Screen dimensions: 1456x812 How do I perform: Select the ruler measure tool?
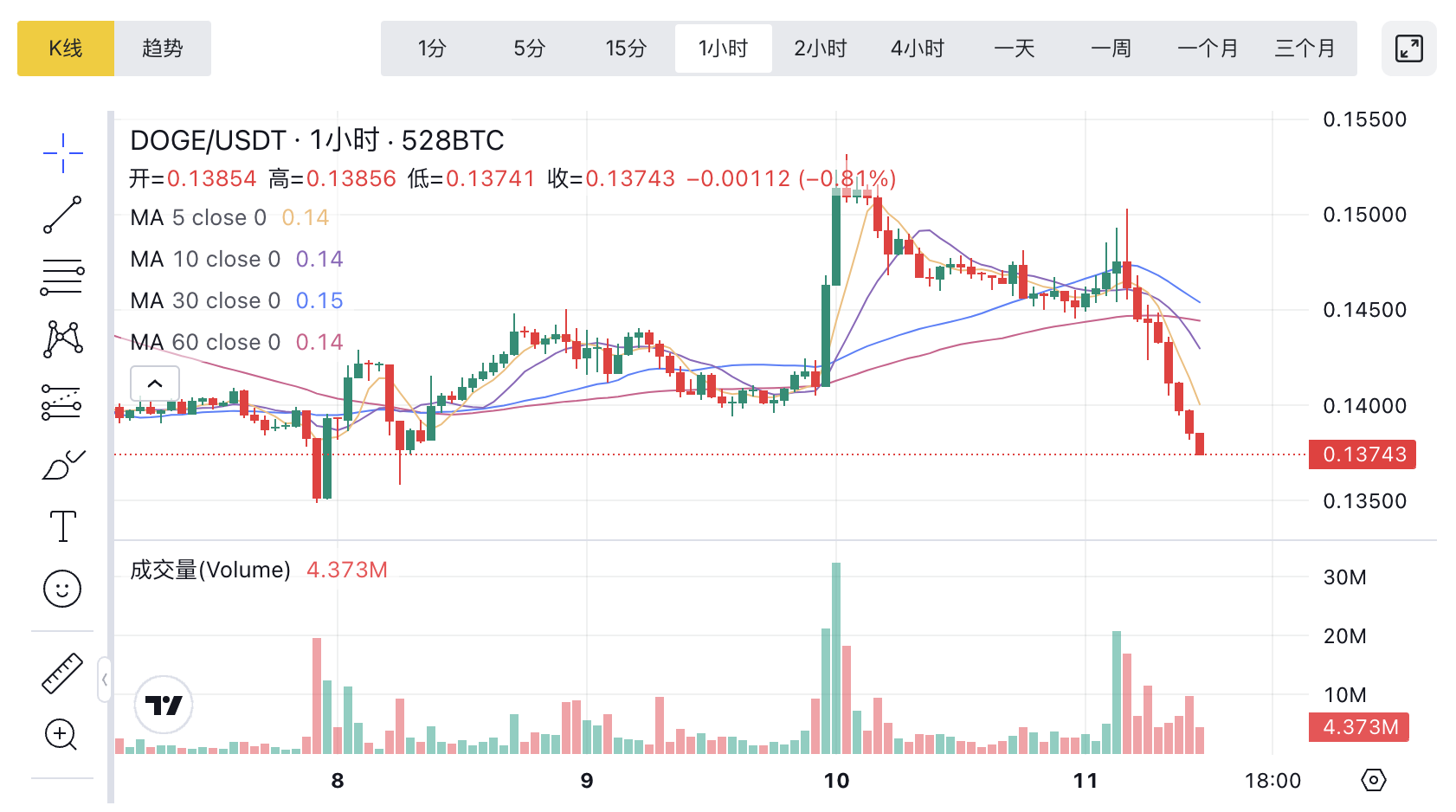click(x=62, y=673)
